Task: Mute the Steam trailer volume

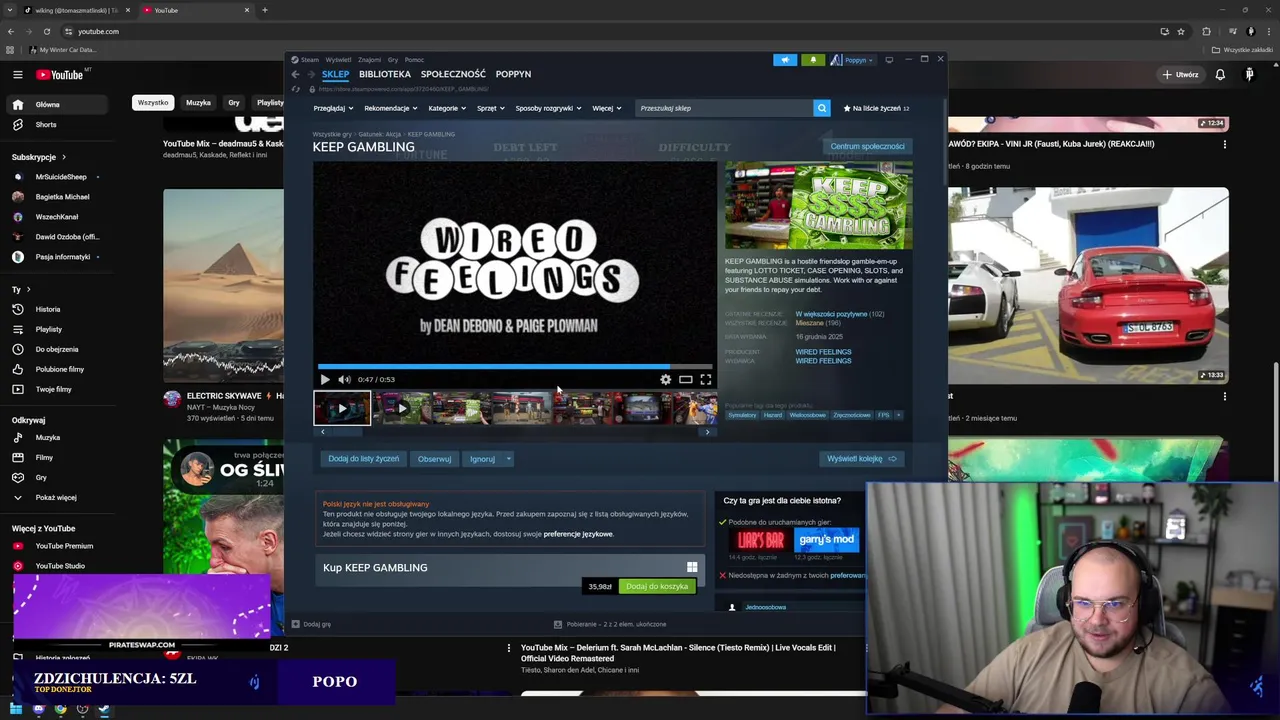Action: (x=344, y=379)
